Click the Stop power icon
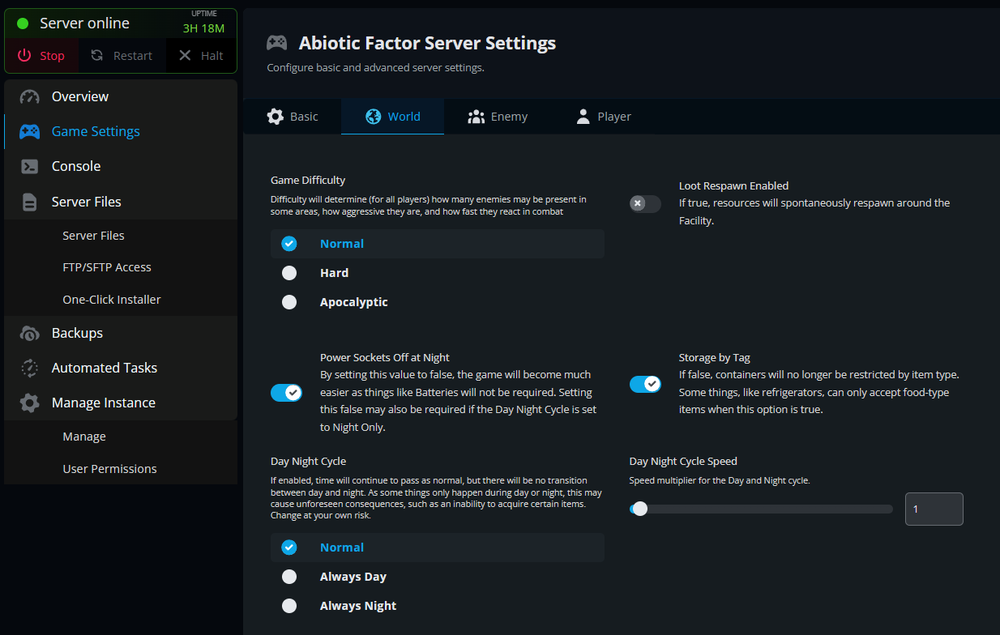 (x=24, y=55)
